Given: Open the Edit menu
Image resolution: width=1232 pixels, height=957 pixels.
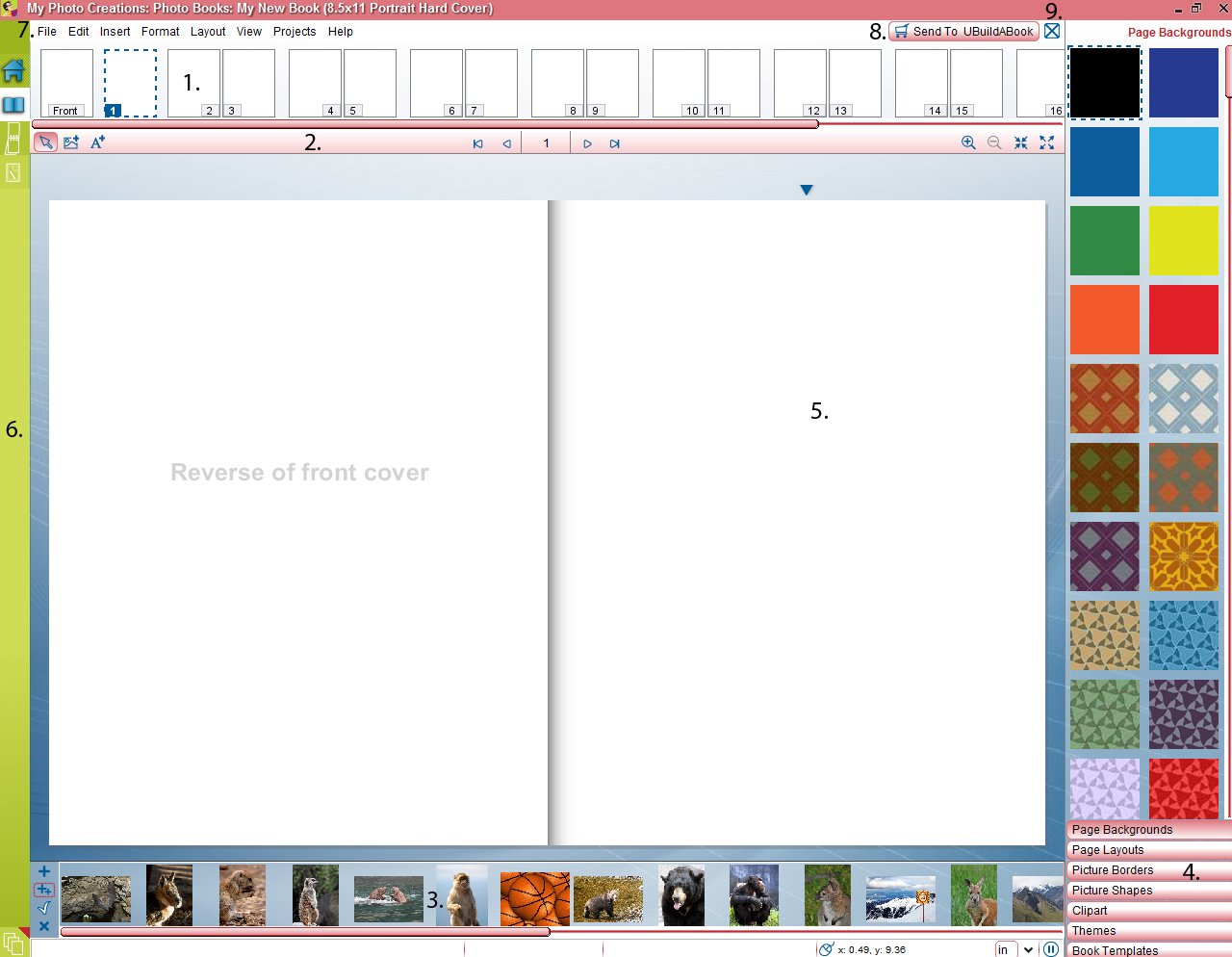Looking at the screenshot, I should click(x=79, y=32).
